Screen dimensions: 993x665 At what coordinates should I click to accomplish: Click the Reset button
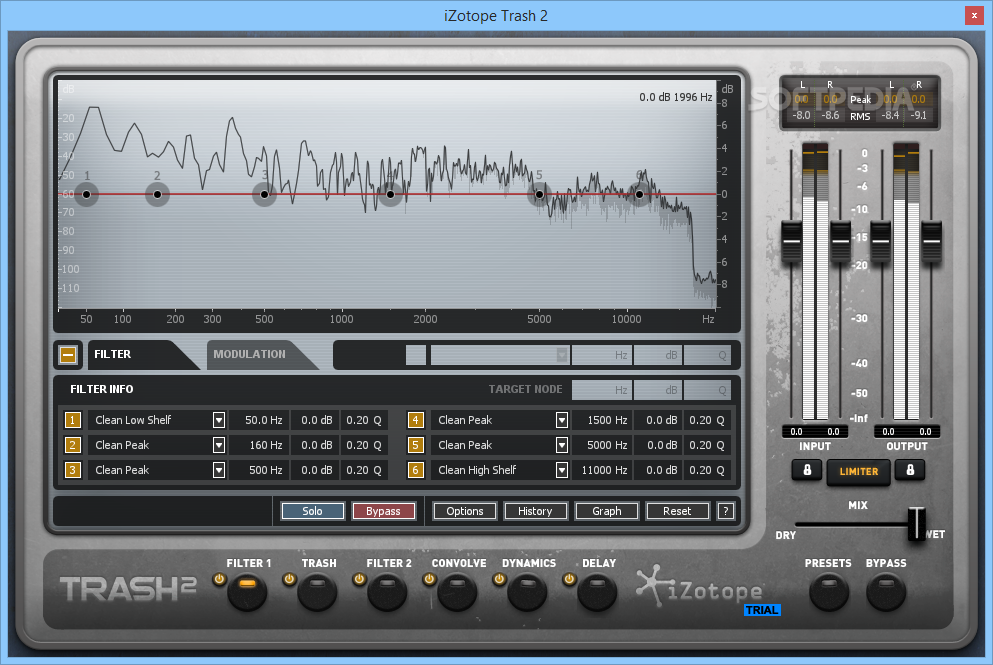click(677, 511)
